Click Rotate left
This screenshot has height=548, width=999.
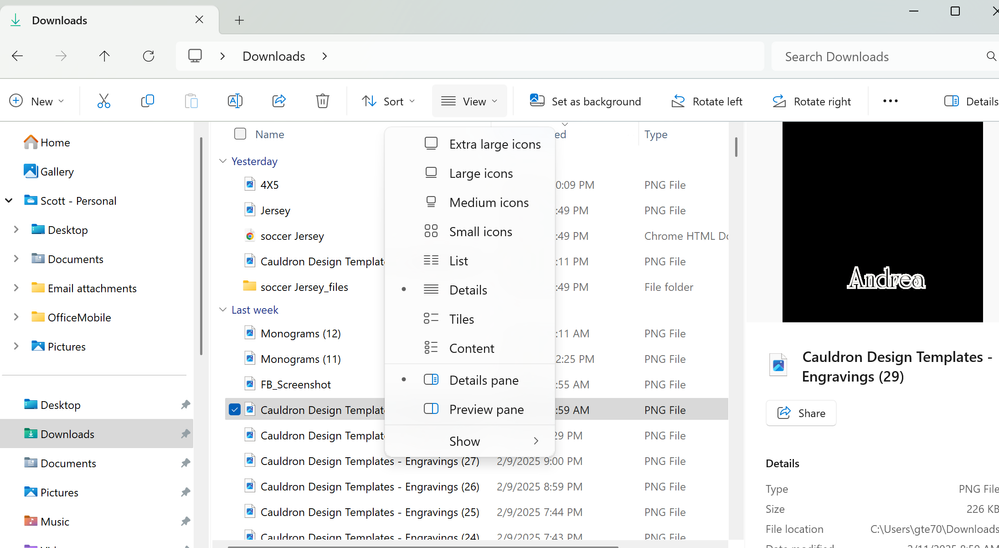point(707,101)
